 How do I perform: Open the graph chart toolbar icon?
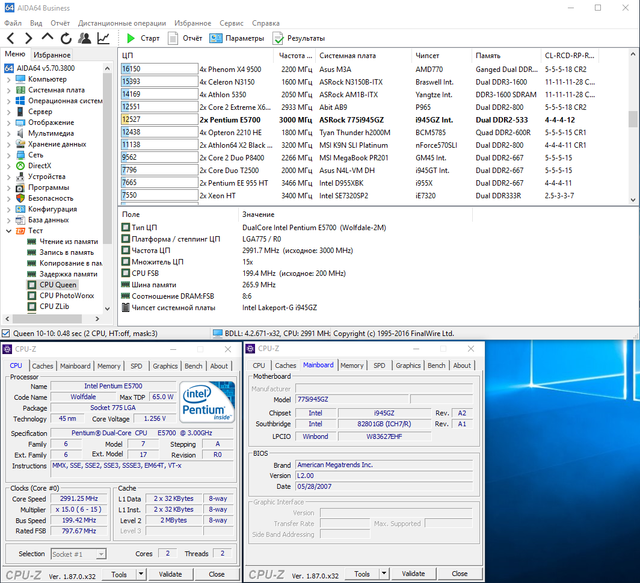pos(103,38)
